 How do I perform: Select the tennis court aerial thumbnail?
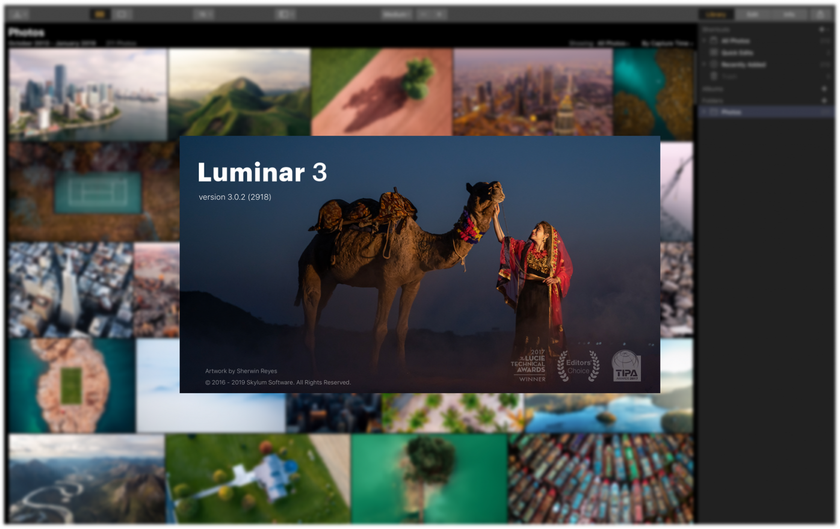[x=94, y=191]
